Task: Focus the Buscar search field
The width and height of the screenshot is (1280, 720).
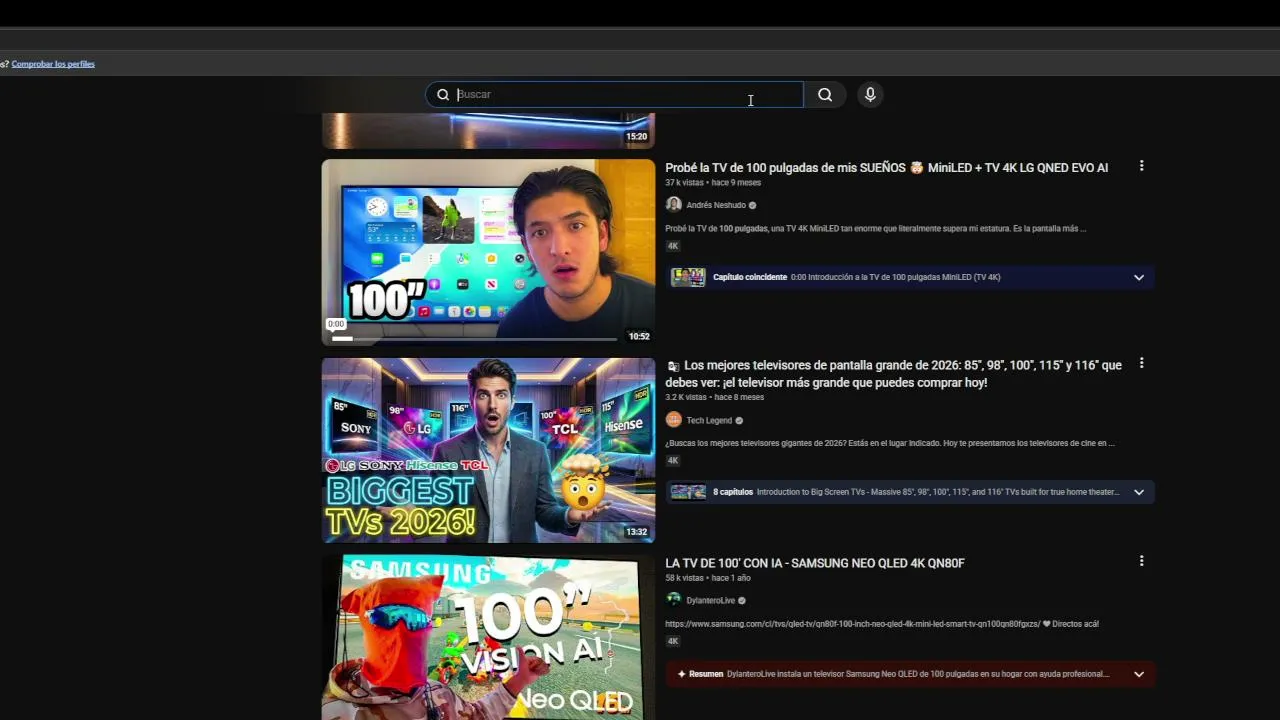Action: (614, 94)
